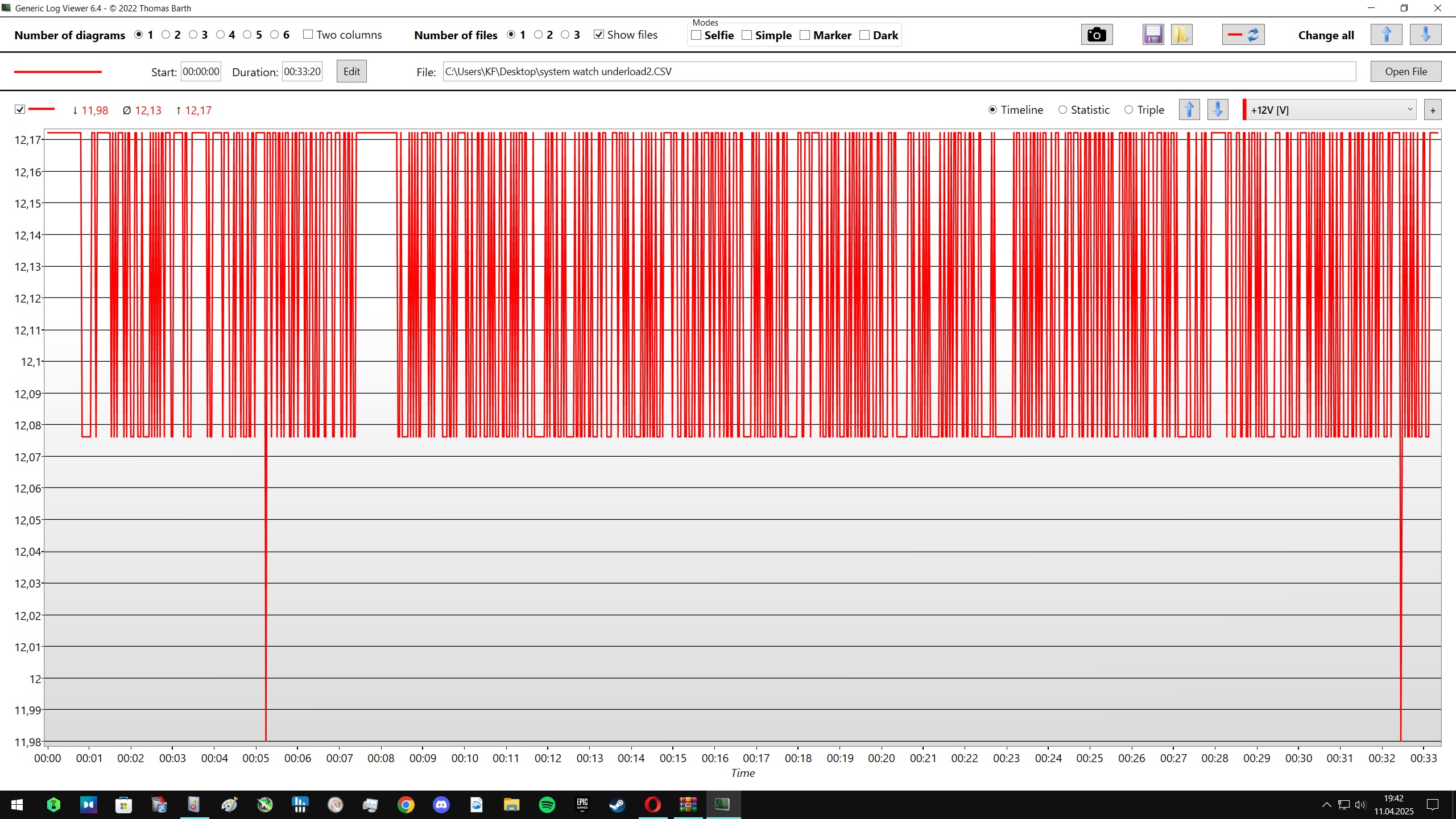The height and width of the screenshot is (819, 1456).
Task: Enable the Dark mode checkbox
Action: (x=864, y=35)
